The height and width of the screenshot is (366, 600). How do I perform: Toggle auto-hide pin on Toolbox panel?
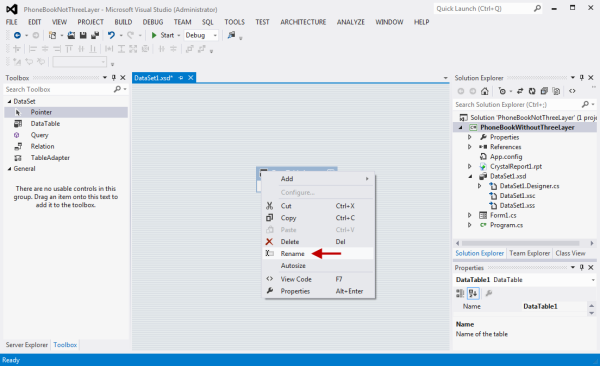(114, 78)
